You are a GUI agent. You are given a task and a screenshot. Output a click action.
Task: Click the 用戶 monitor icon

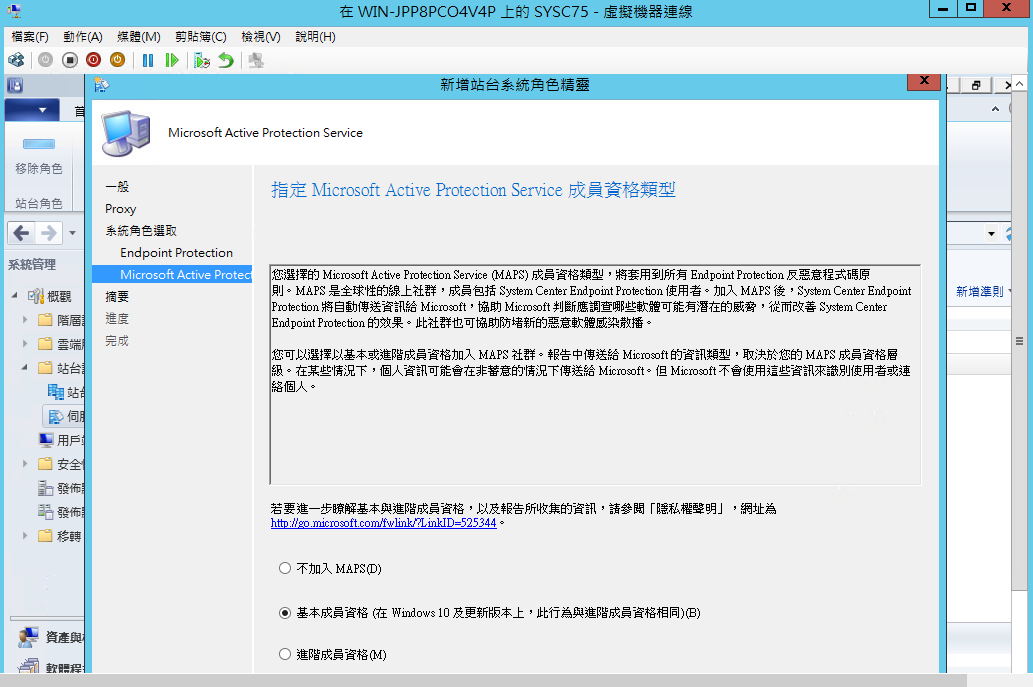click(46, 440)
